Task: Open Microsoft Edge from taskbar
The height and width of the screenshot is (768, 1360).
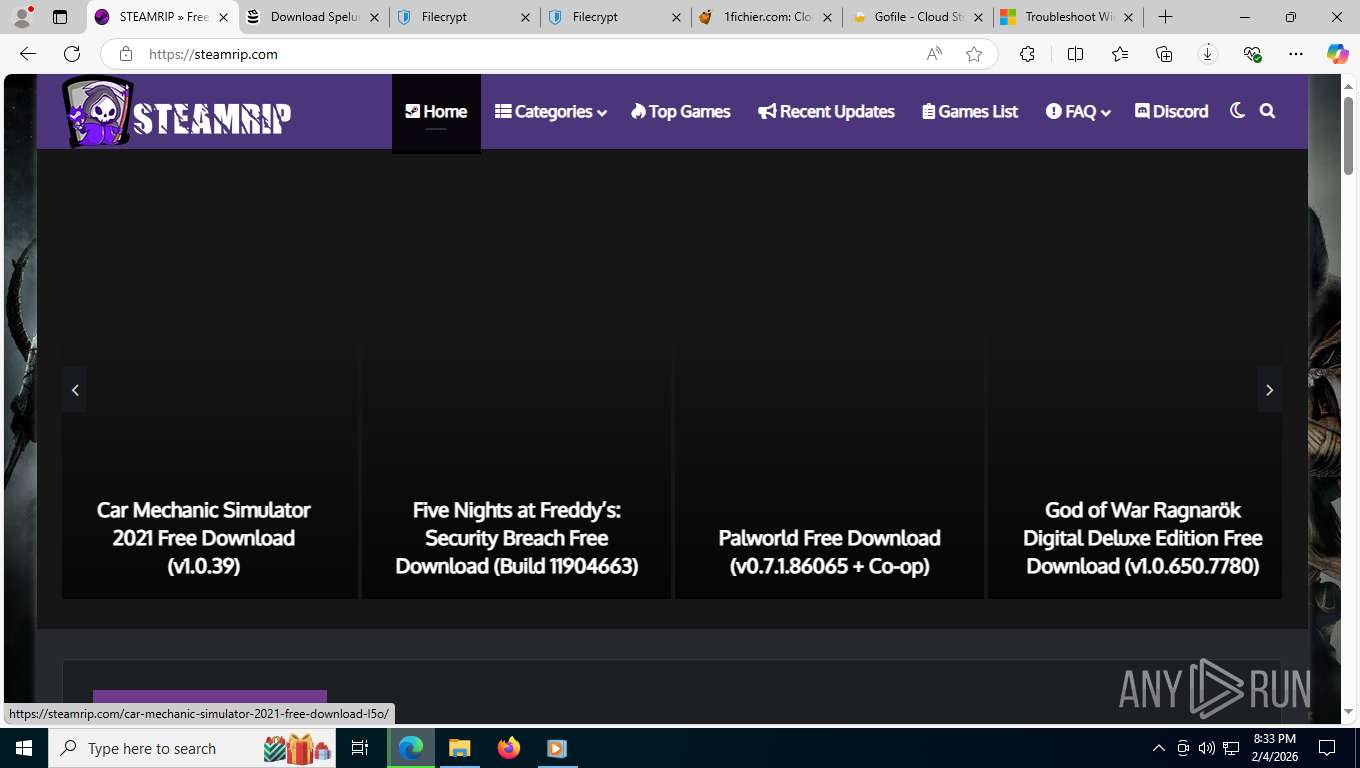Action: [x=411, y=748]
